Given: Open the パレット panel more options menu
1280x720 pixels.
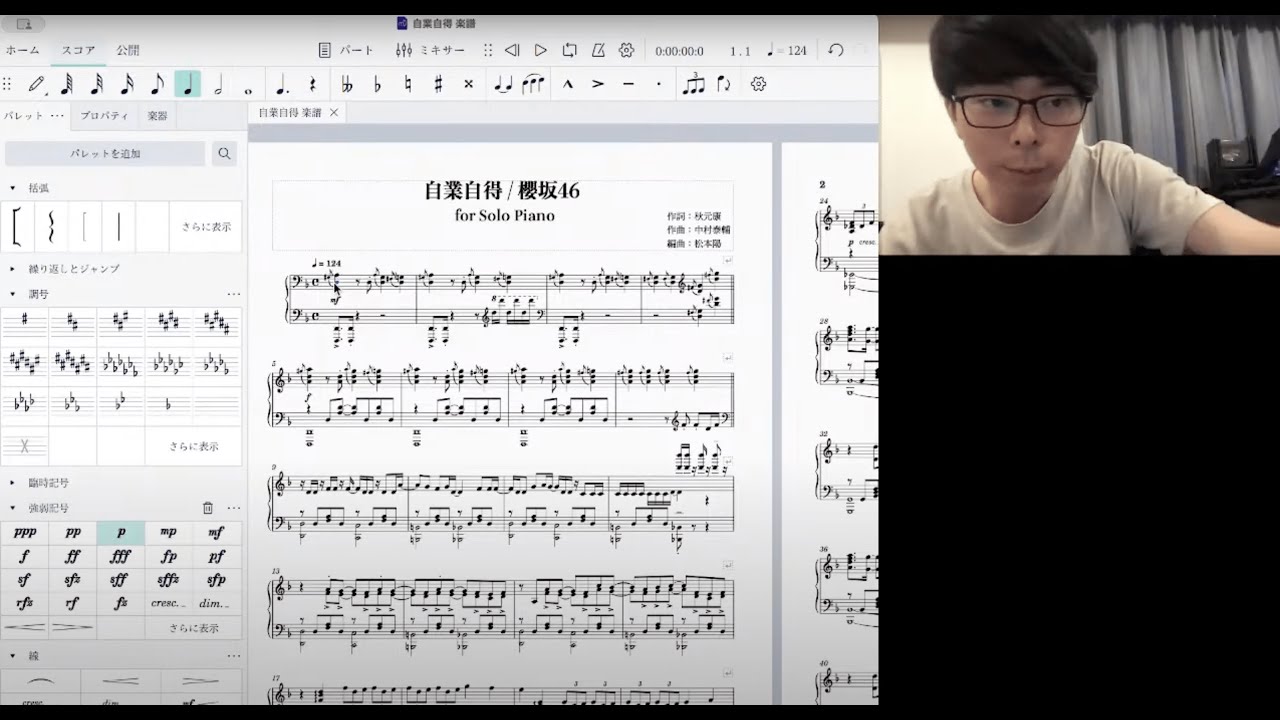Looking at the screenshot, I should [58, 116].
